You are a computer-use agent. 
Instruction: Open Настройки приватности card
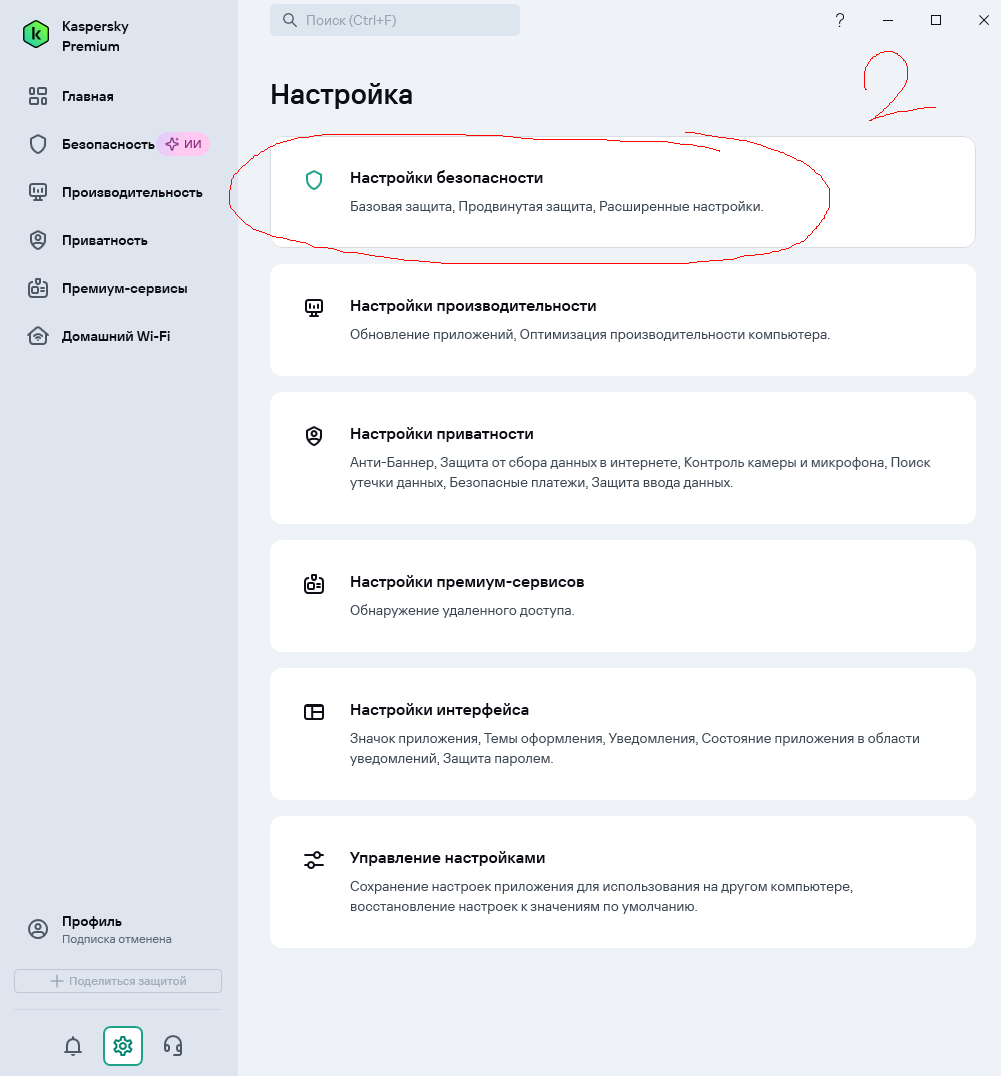[x=622, y=457]
